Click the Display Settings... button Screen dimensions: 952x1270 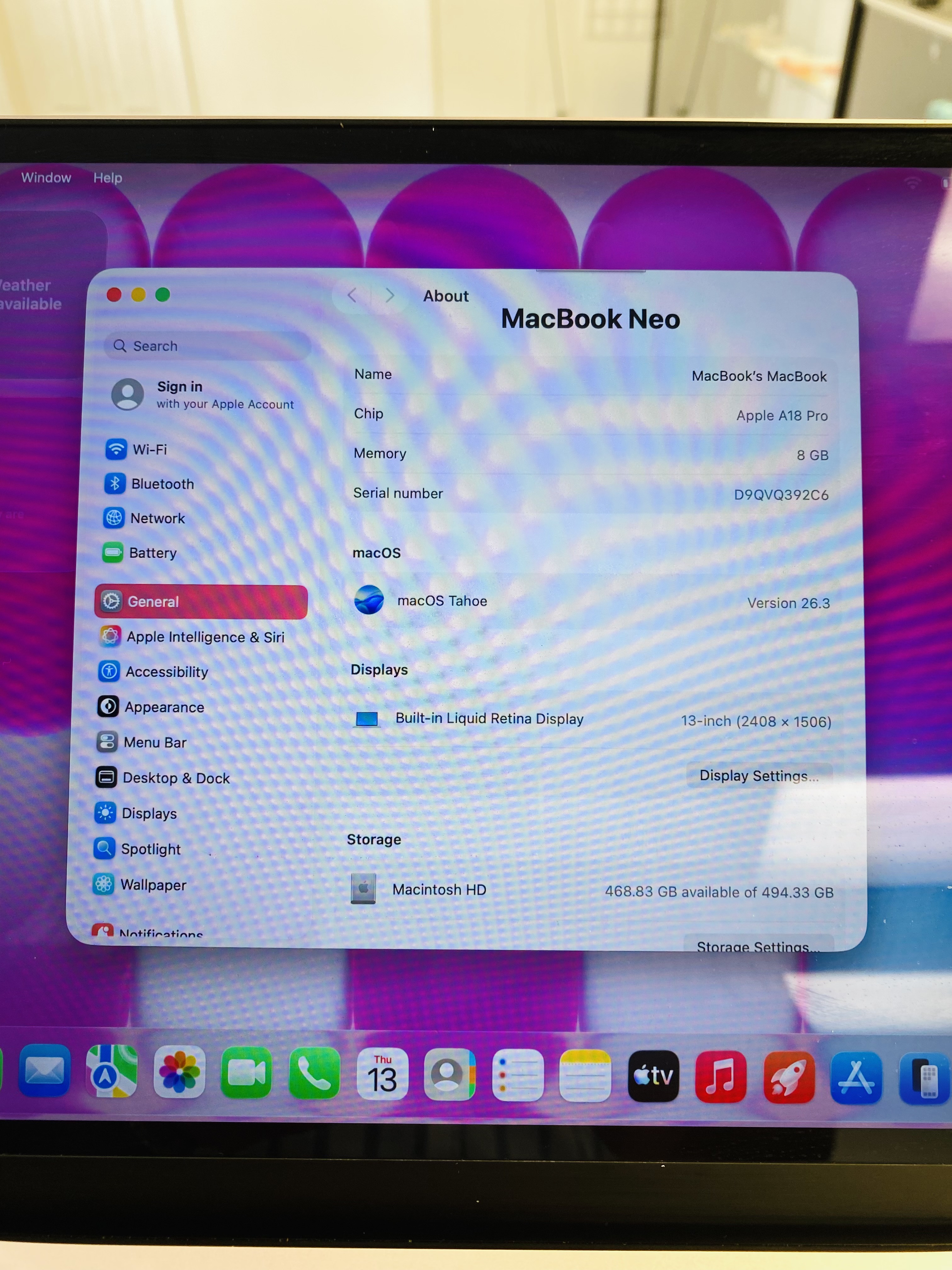tap(759, 776)
